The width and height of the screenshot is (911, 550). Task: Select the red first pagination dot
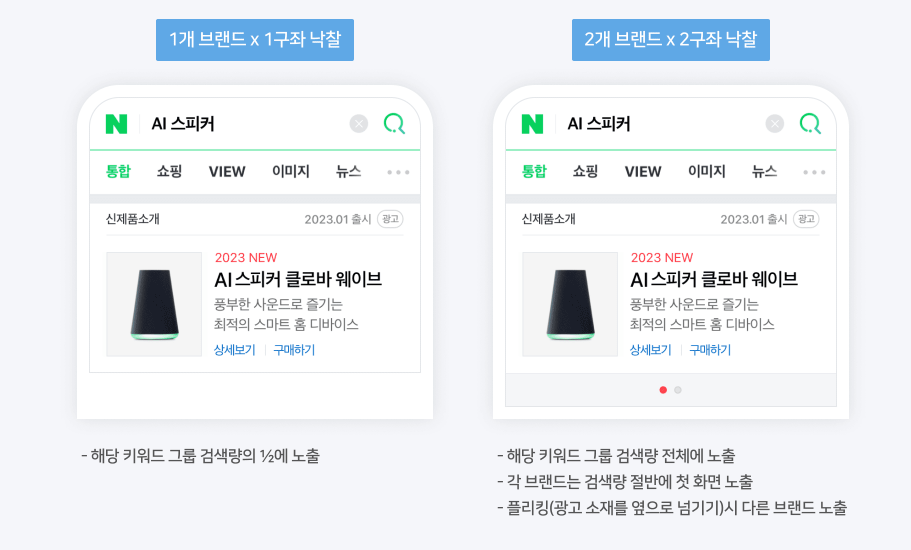point(663,390)
